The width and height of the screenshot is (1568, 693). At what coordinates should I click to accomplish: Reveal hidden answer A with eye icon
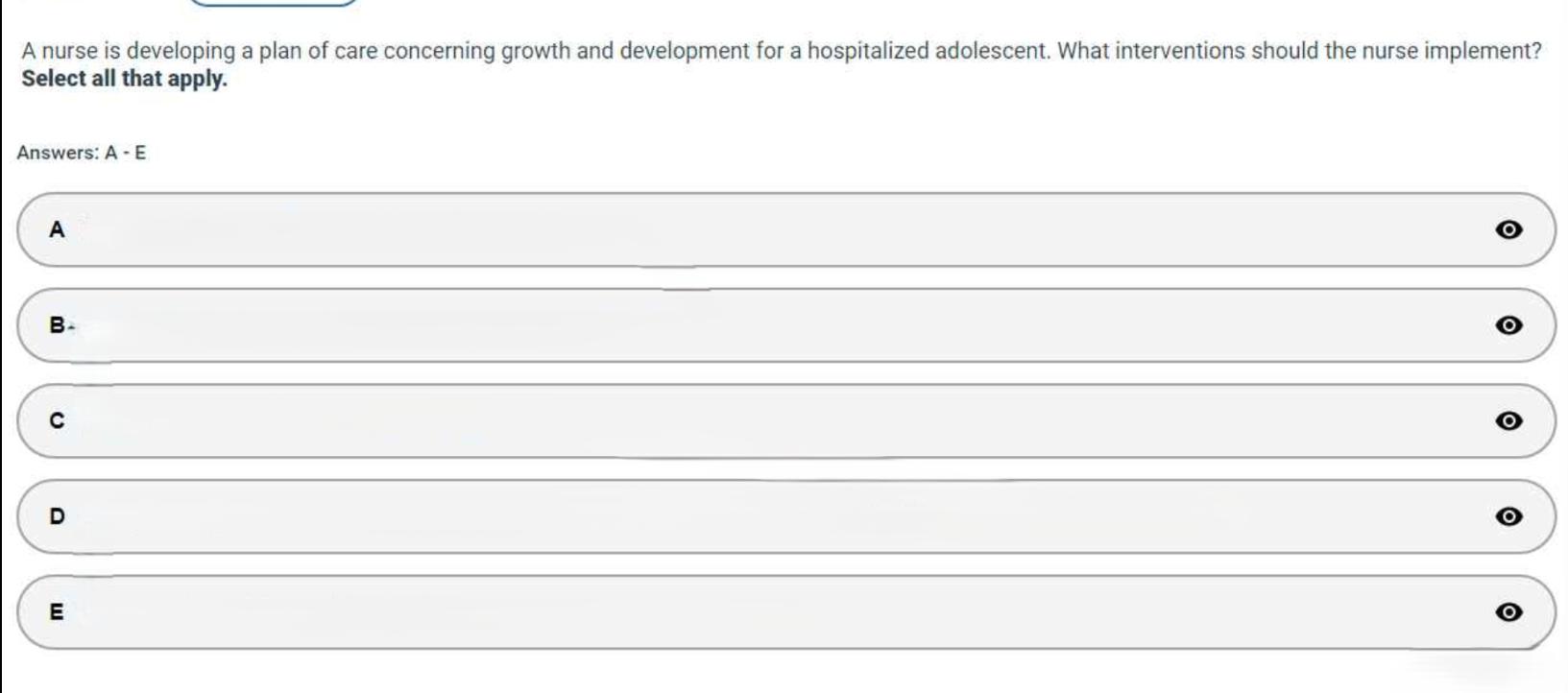coord(1508,229)
